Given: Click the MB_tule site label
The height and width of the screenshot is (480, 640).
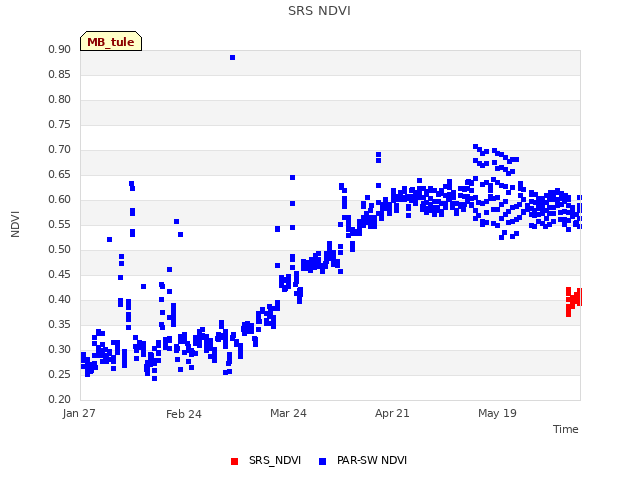Looking at the screenshot, I should (x=111, y=41).
